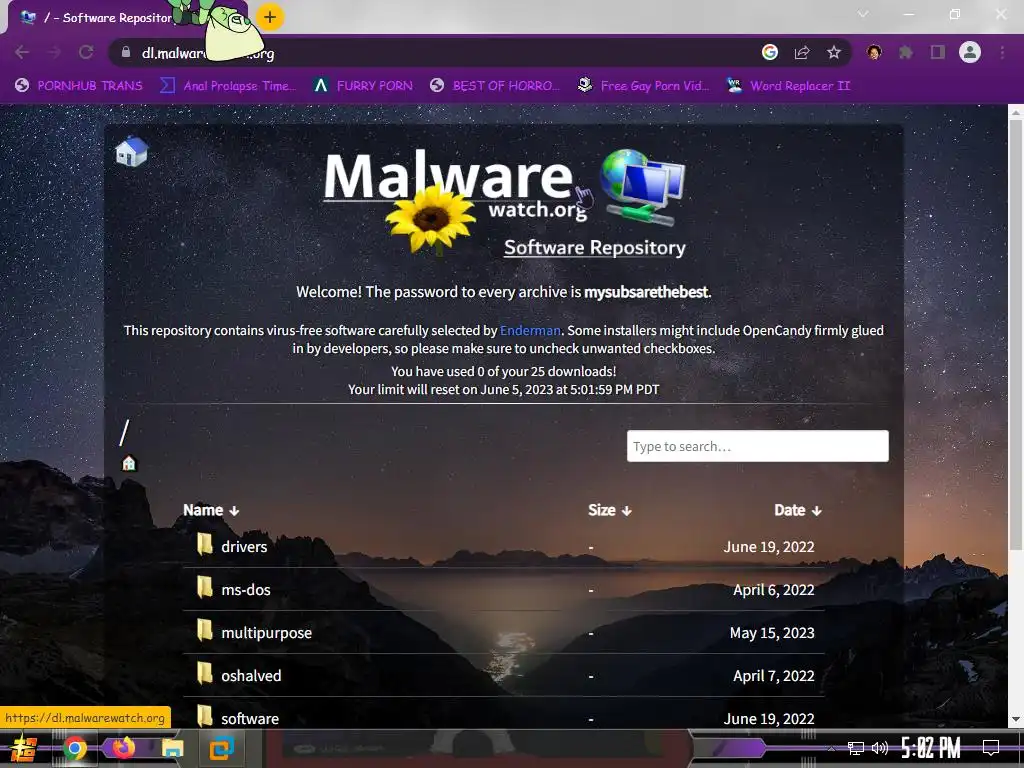
Task: Click the scrollbar down arrow
Action: [x=1016, y=720]
